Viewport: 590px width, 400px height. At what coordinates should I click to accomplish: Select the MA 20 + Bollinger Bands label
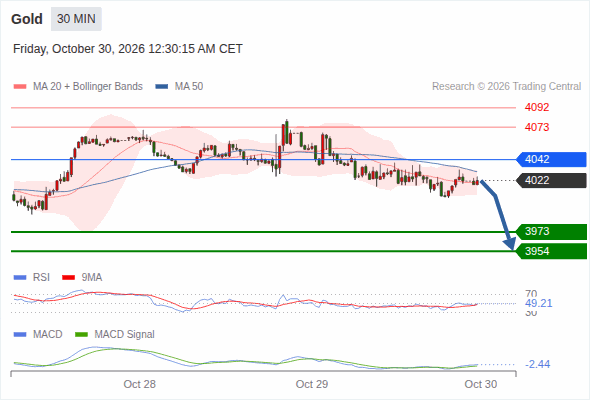tap(88, 87)
